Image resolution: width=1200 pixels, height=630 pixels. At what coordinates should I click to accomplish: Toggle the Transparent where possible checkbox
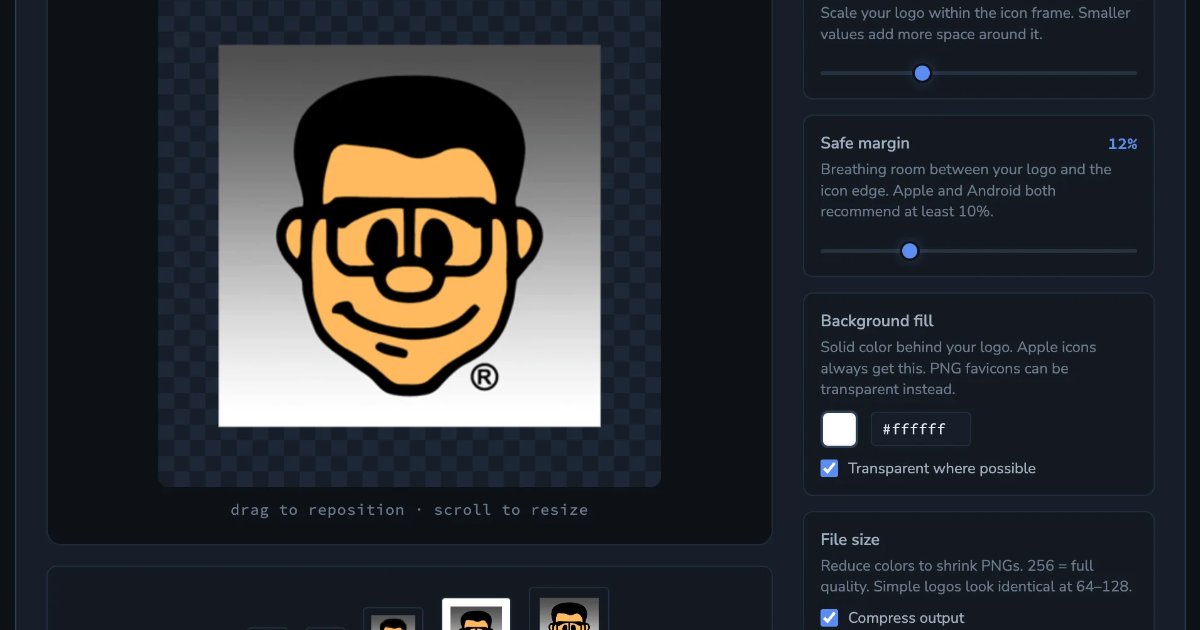829,468
